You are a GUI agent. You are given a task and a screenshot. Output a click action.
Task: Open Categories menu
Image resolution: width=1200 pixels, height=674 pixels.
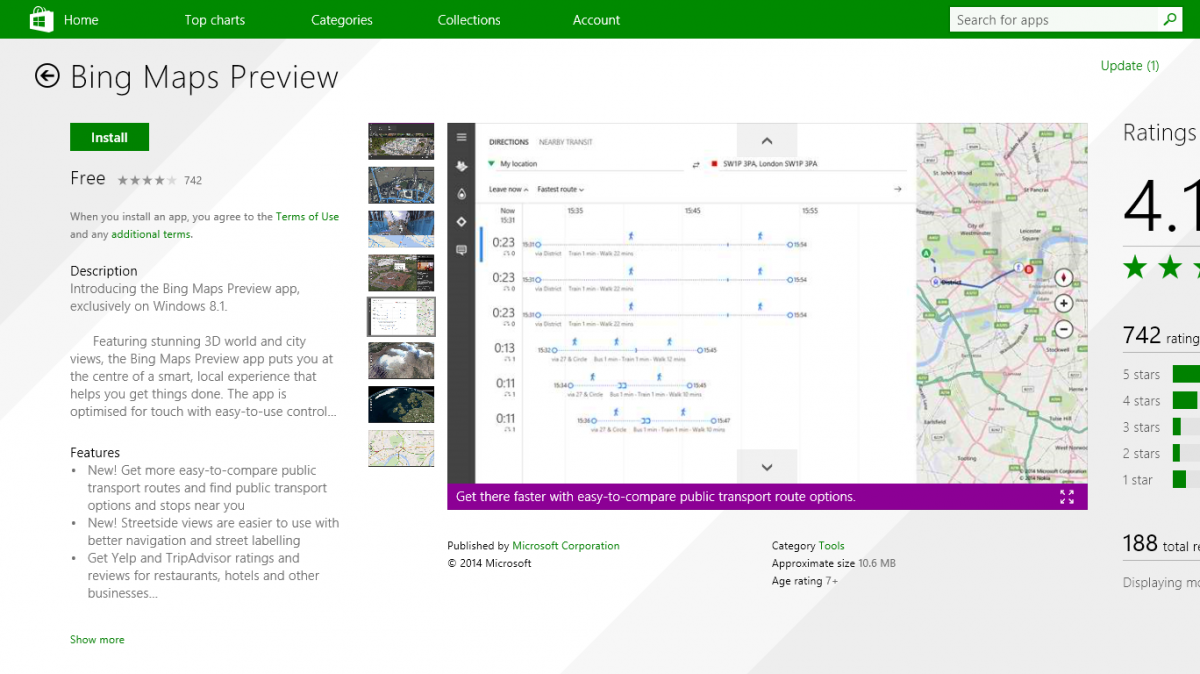point(341,20)
